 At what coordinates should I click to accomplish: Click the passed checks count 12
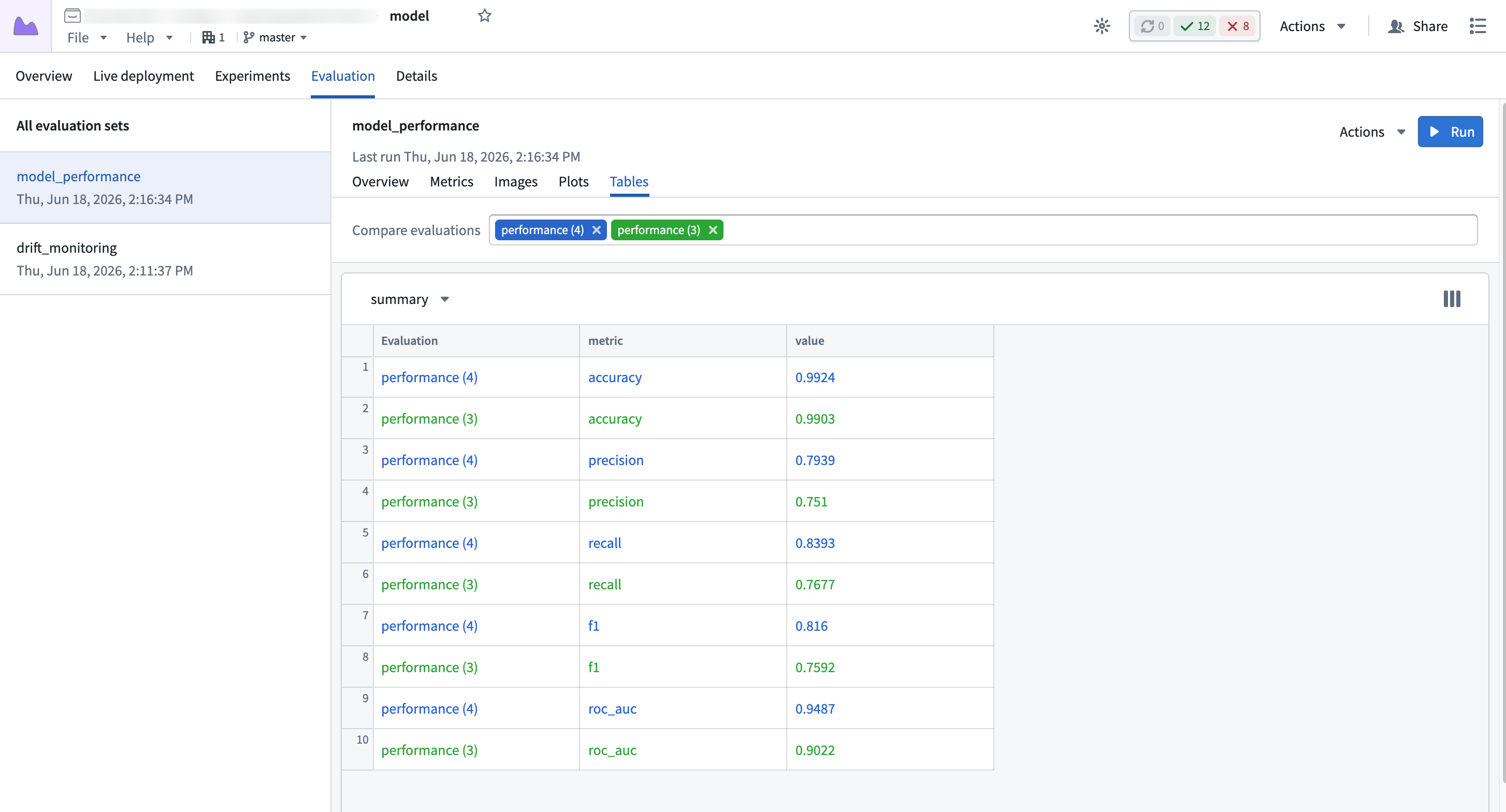(1194, 26)
